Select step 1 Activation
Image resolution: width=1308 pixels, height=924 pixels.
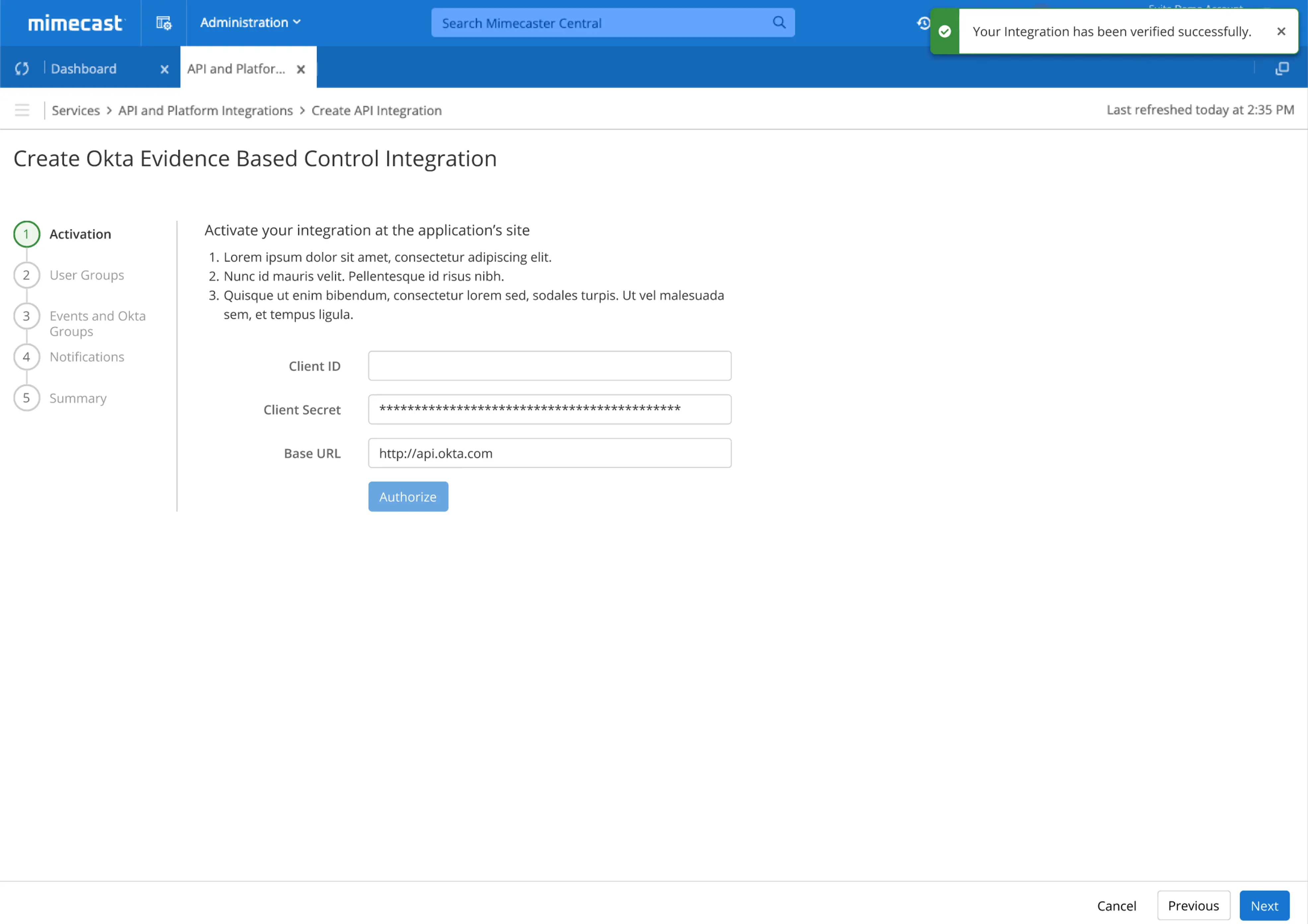coord(63,234)
